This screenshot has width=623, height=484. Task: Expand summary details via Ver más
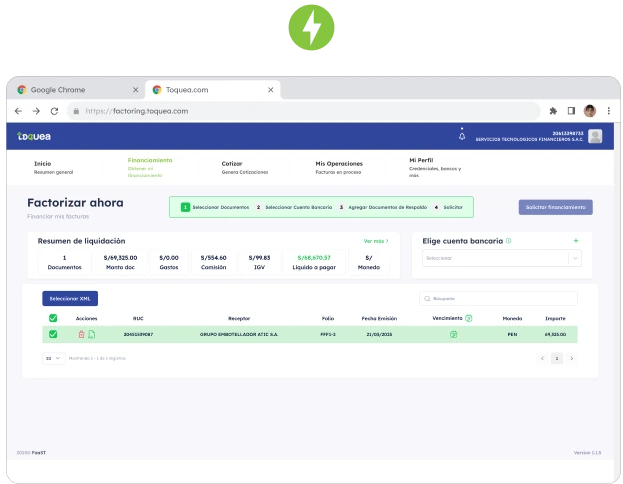tap(376, 241)
